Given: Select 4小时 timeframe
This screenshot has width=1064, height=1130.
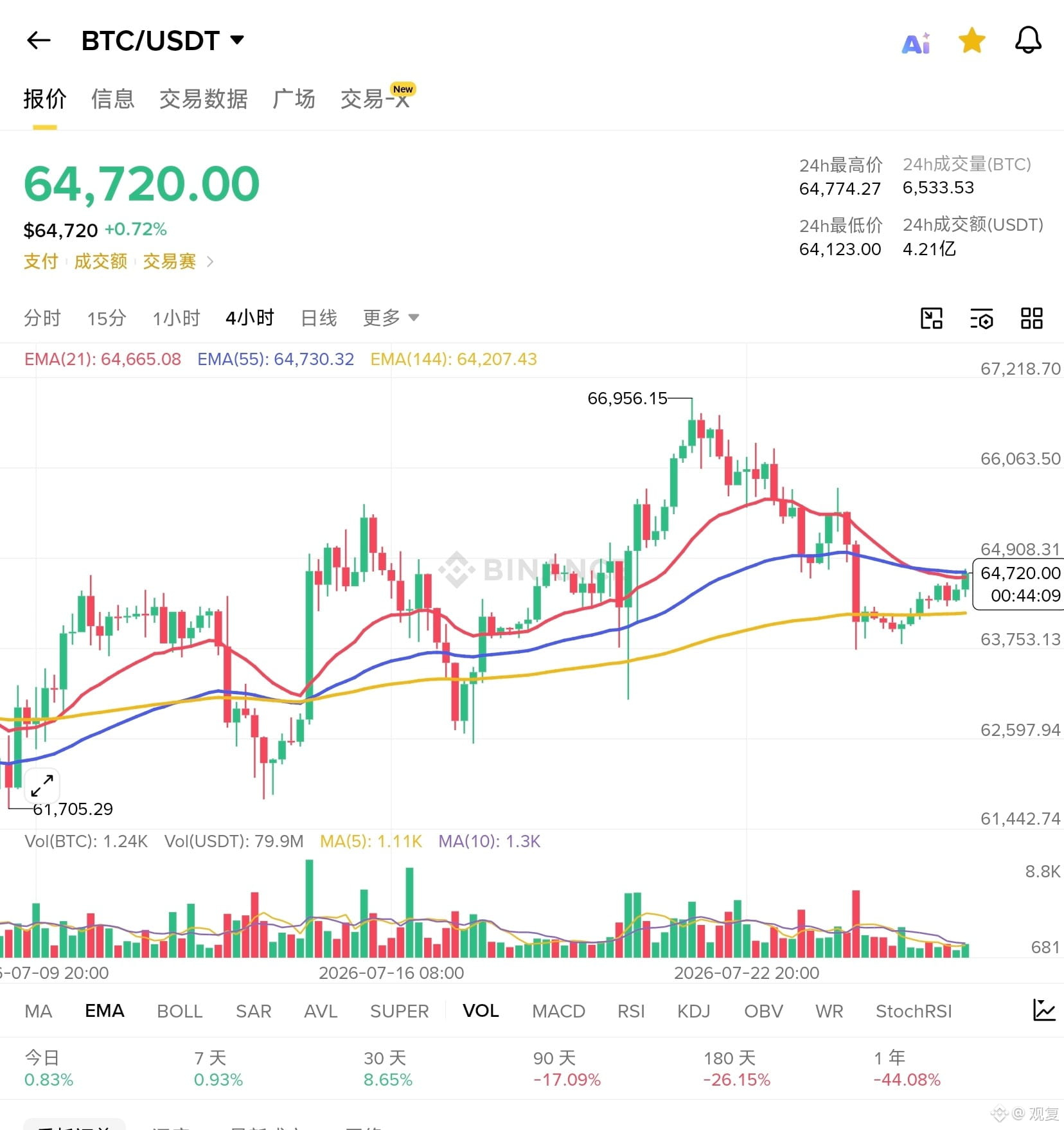Looking at the screenshot, I should (250, 318).
